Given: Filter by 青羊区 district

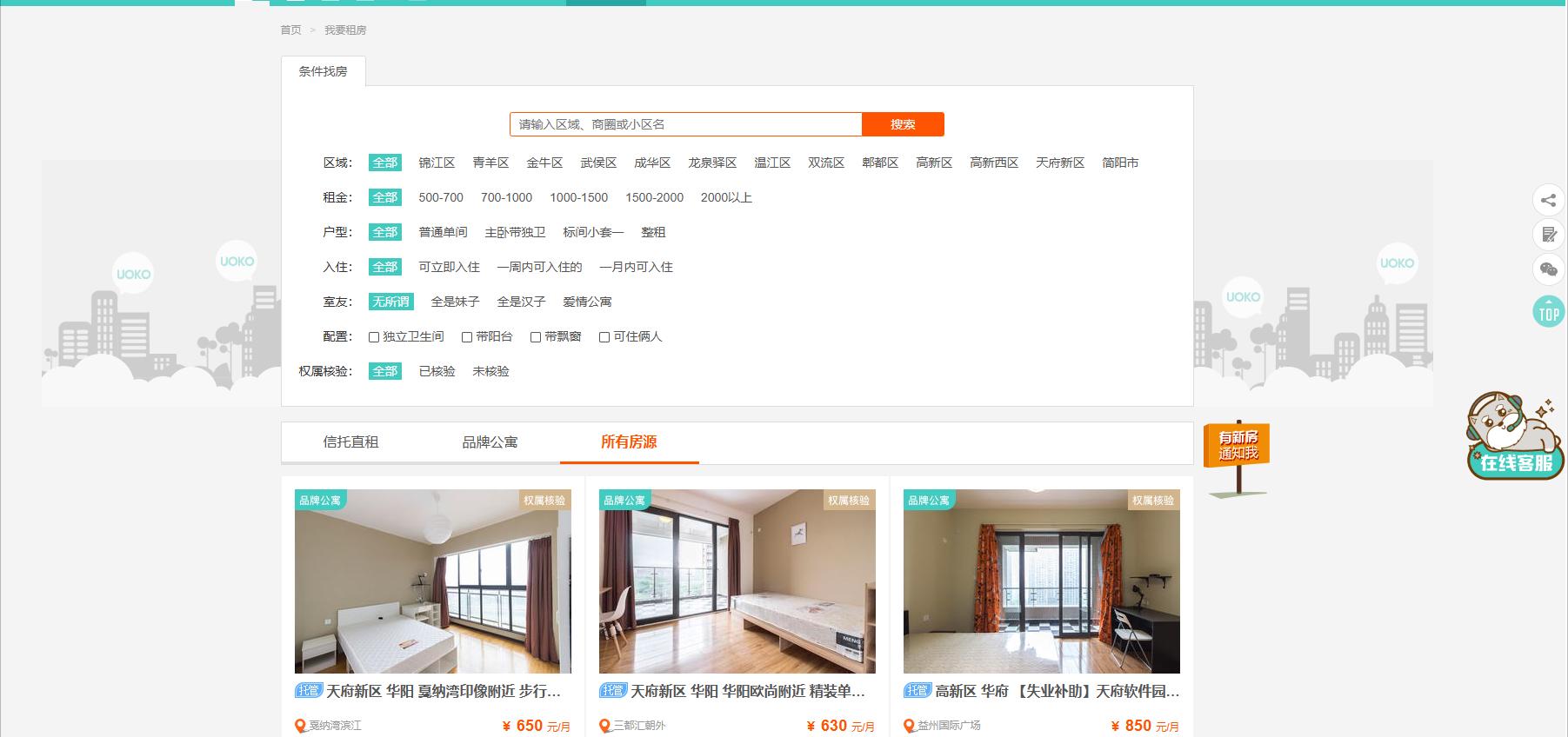Looking at the screenshot, I should [x=490, y=163].
